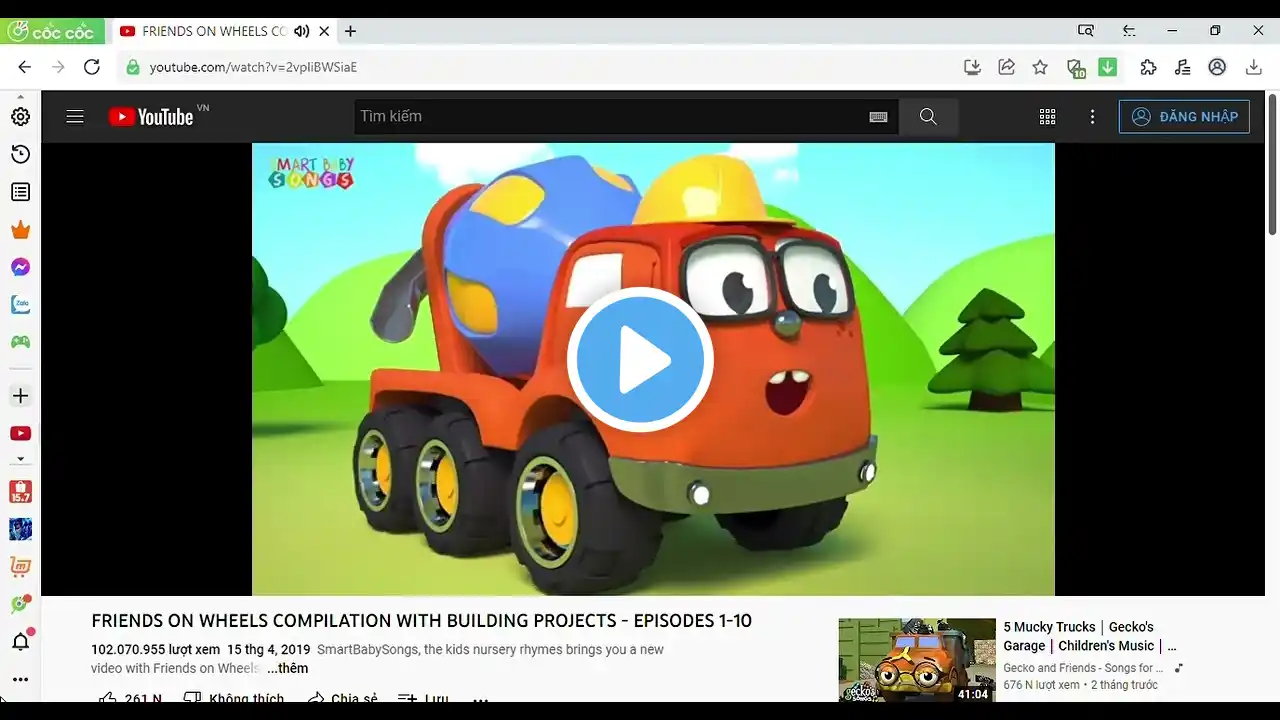
Task: Click the green download media button
Action: click(1108, 67)
